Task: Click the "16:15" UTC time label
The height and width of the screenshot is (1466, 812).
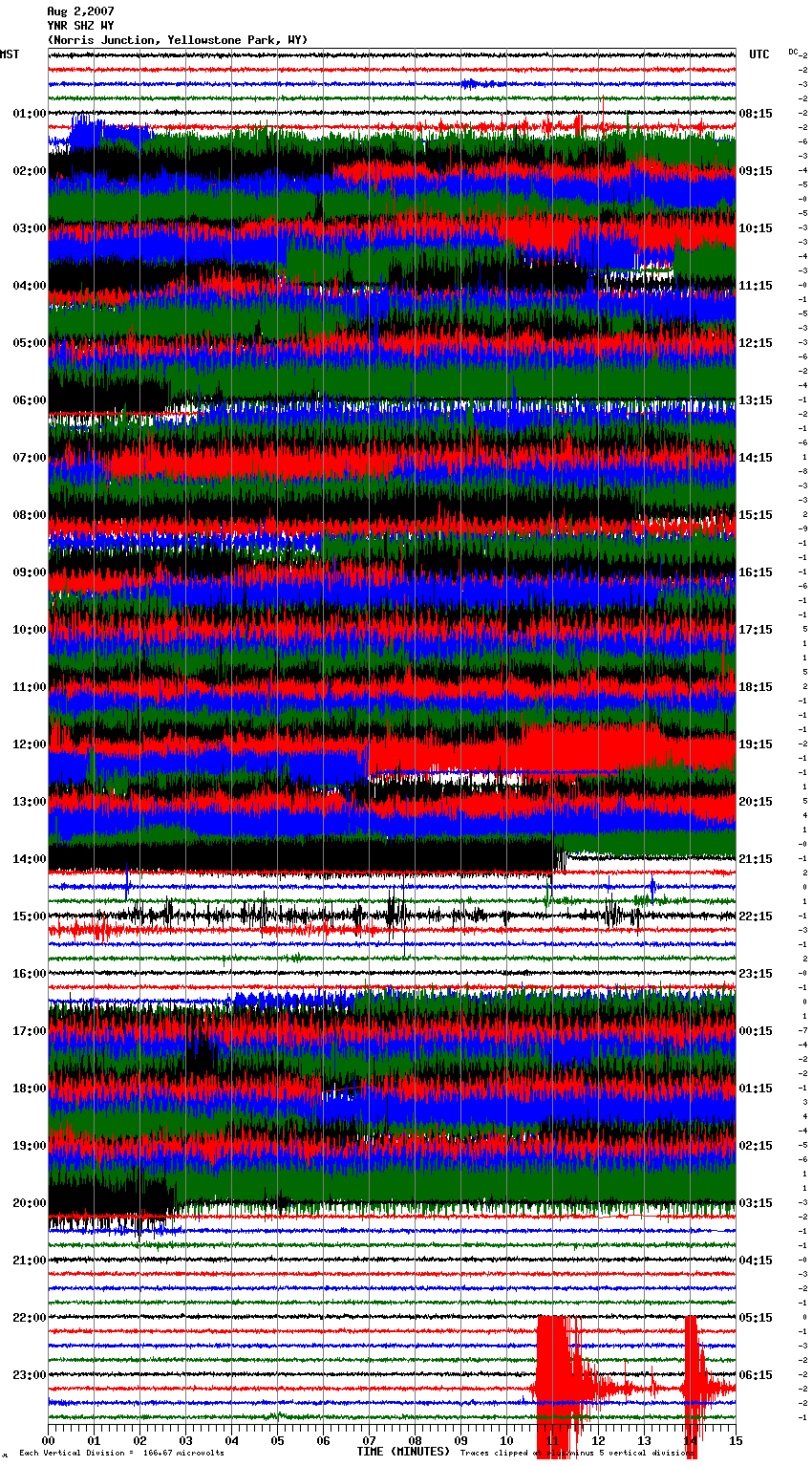Action: click(756, 572)
